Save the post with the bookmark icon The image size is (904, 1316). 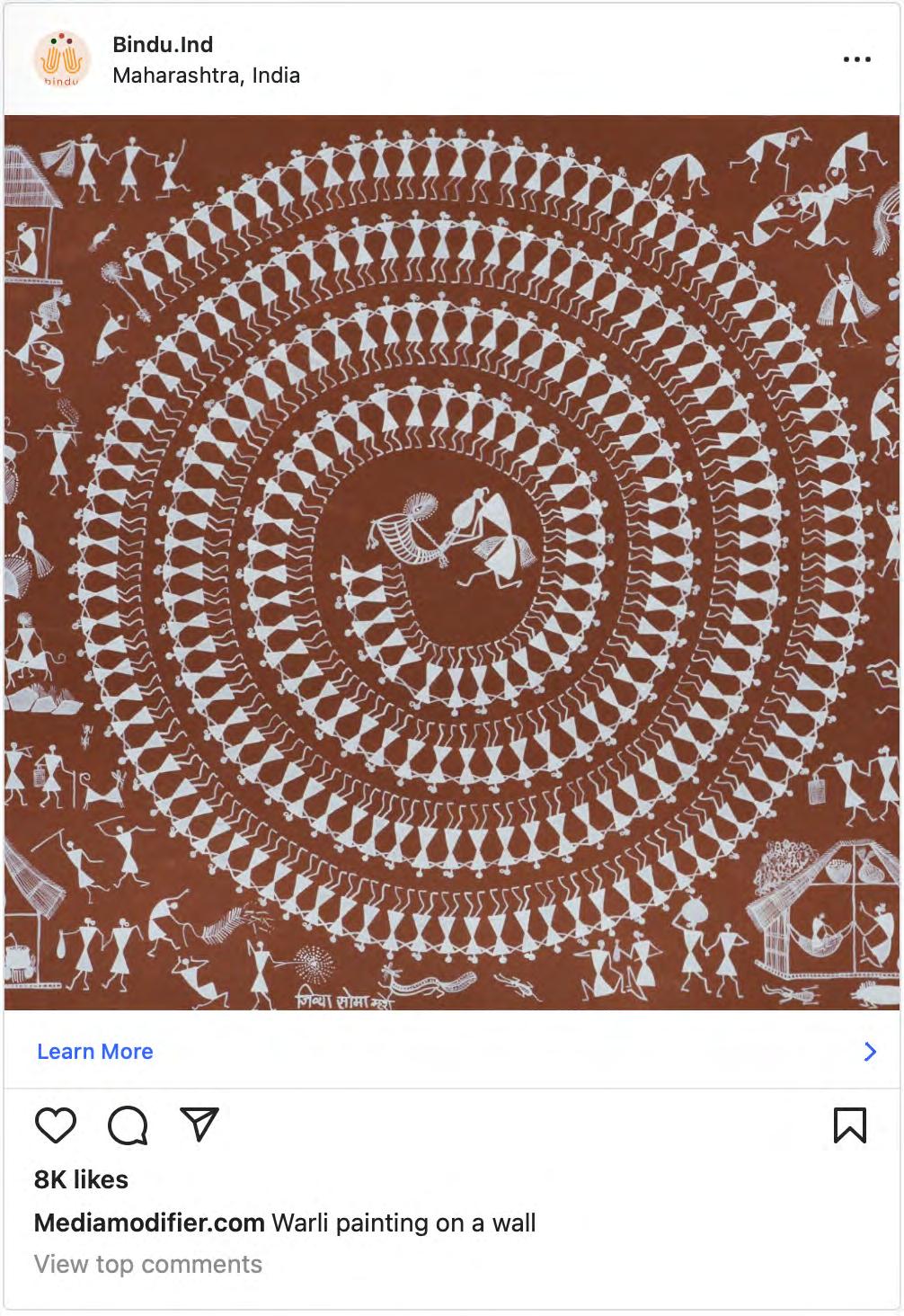(849, 1125)
